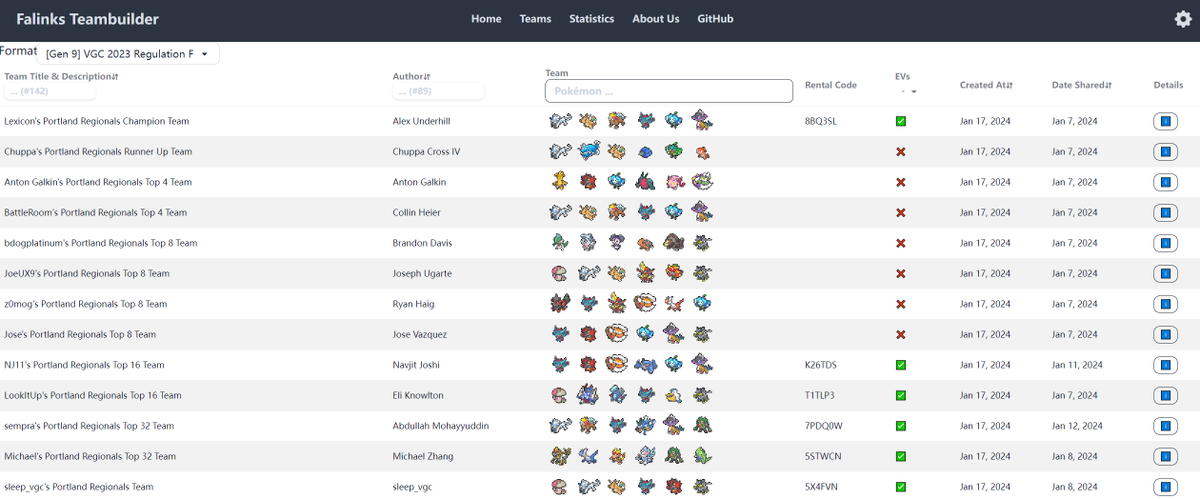Click green EVs checkmark in sempra's row
1200x499 pixels.
point(901,426)
